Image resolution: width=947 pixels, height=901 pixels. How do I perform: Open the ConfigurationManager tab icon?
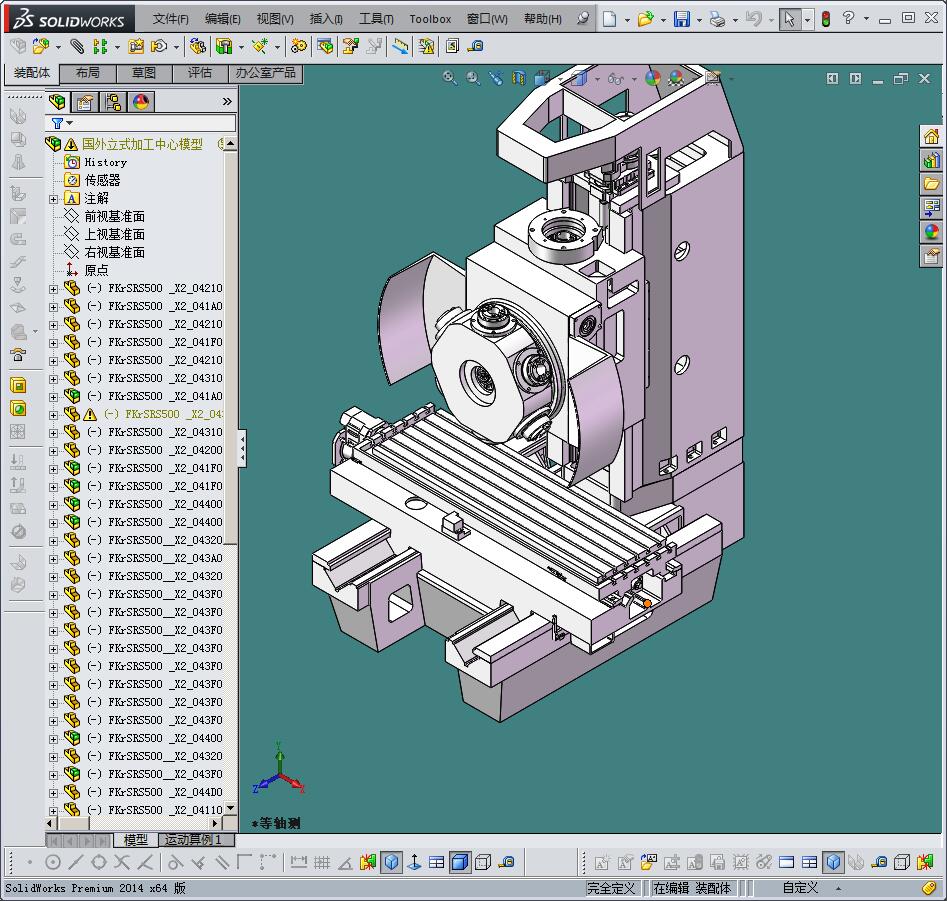(113, 101)
